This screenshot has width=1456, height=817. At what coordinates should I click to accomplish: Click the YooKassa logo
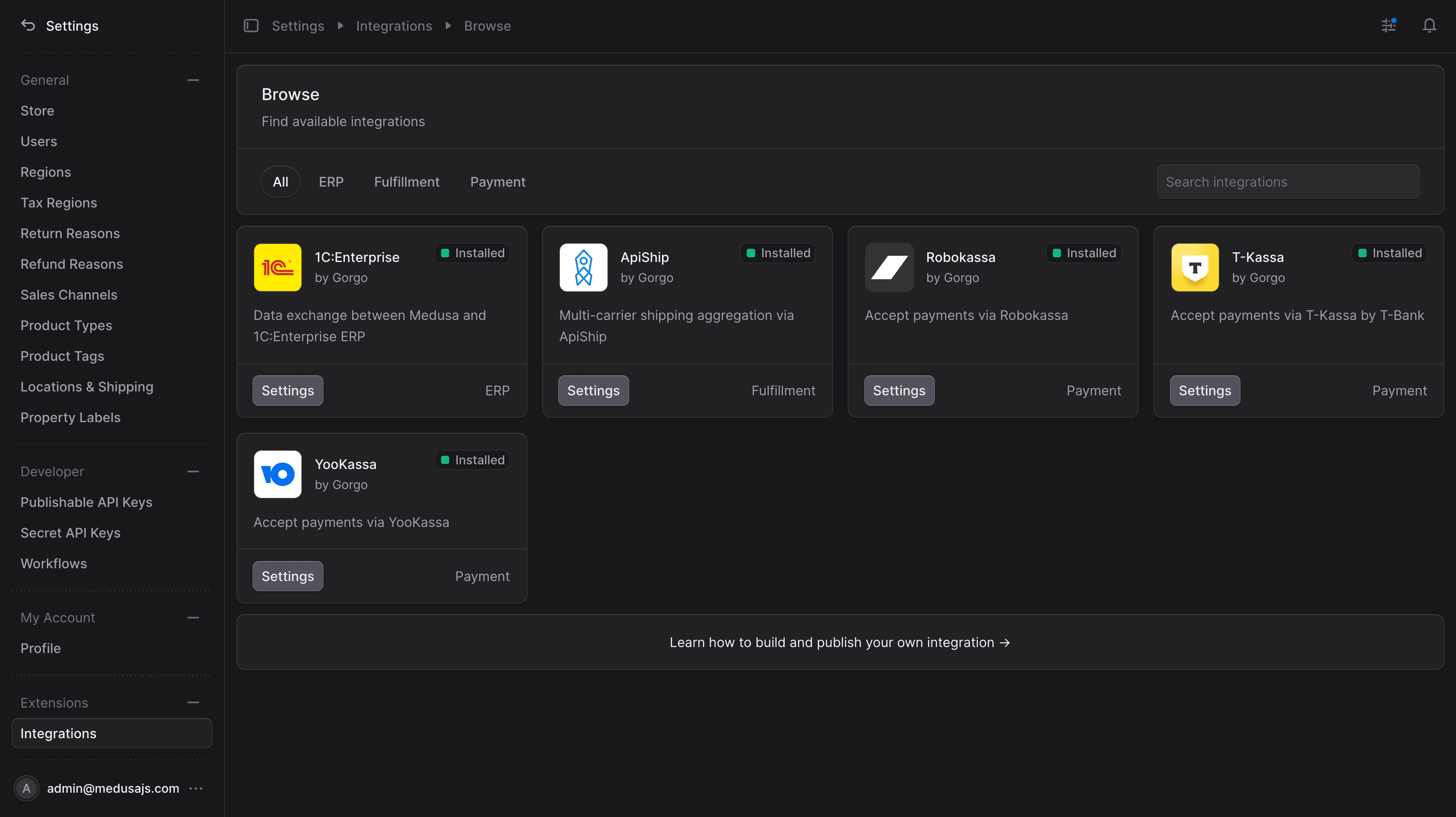278,475
